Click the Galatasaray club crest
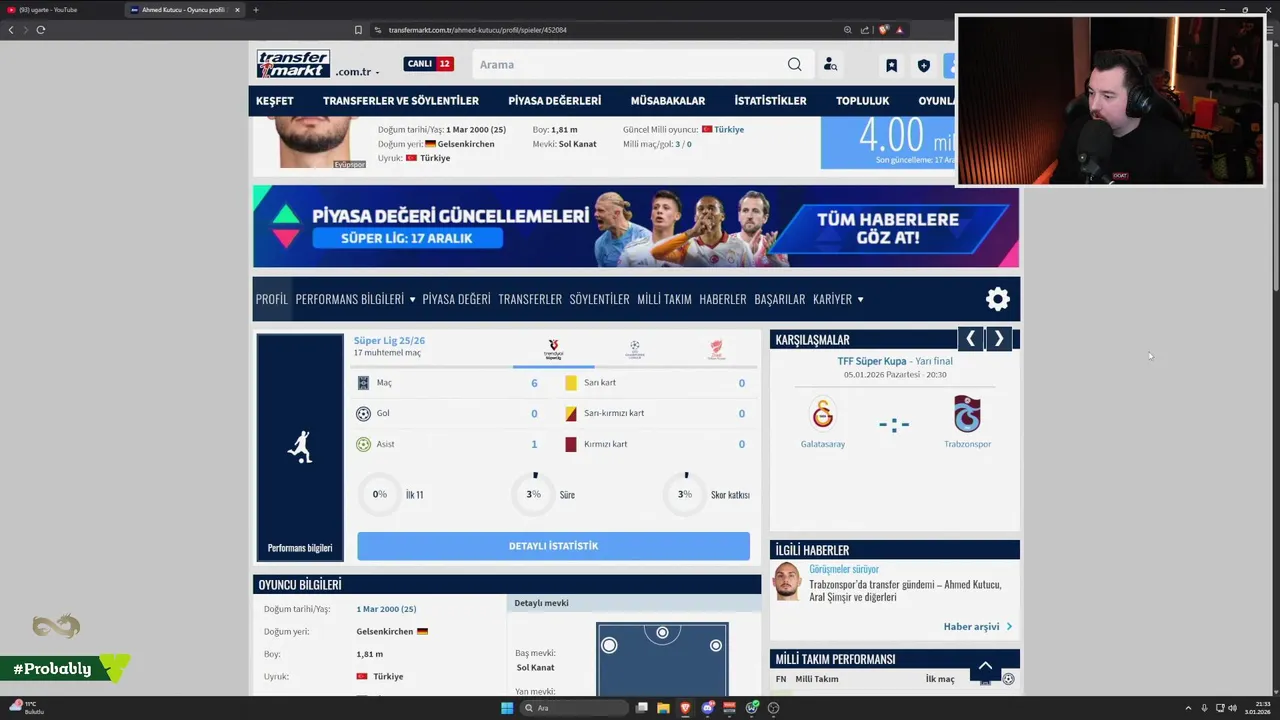The width and height of the screenshot is (1280, 720). 823,413
